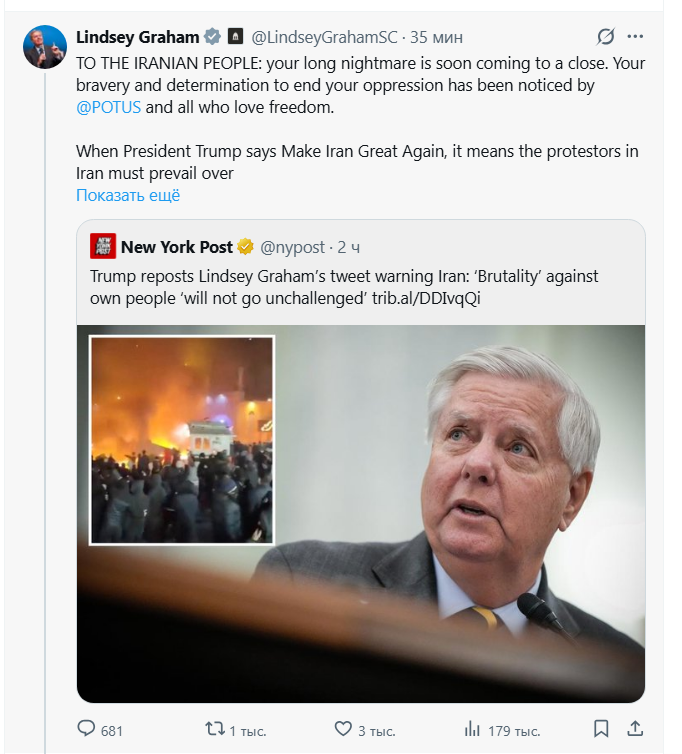The image size is (682, 754).
Task: Open the @LindseyGrahamSC handle link
Action: click(x=323, y=37)
